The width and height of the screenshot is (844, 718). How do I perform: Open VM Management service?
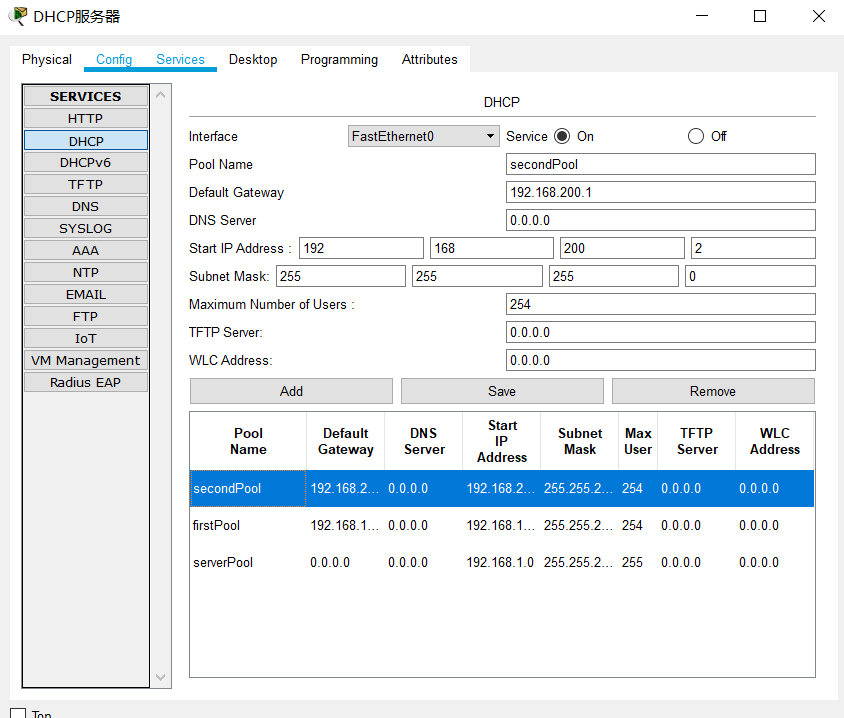86,361
